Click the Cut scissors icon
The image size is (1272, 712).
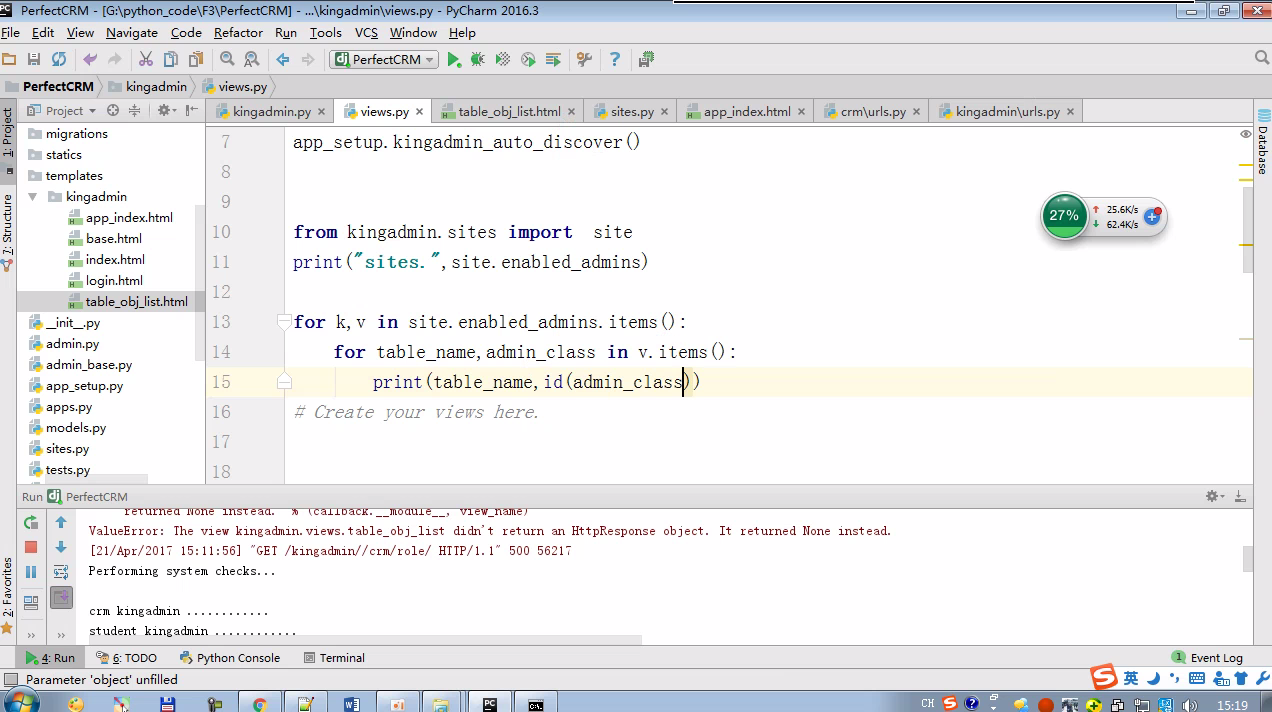point(146,60)
